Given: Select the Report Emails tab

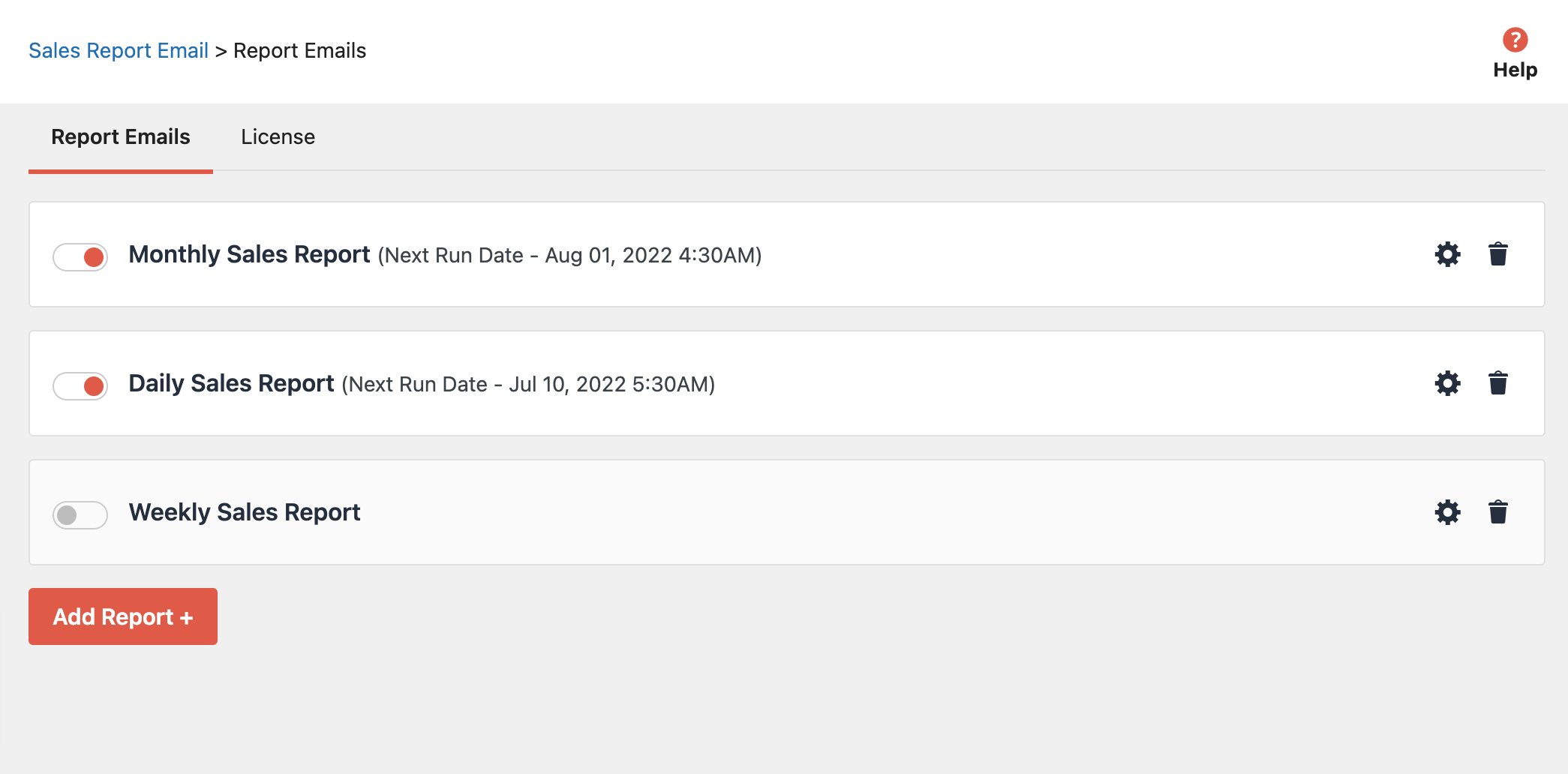Looking at the screenshot, I should coord(120,136).
